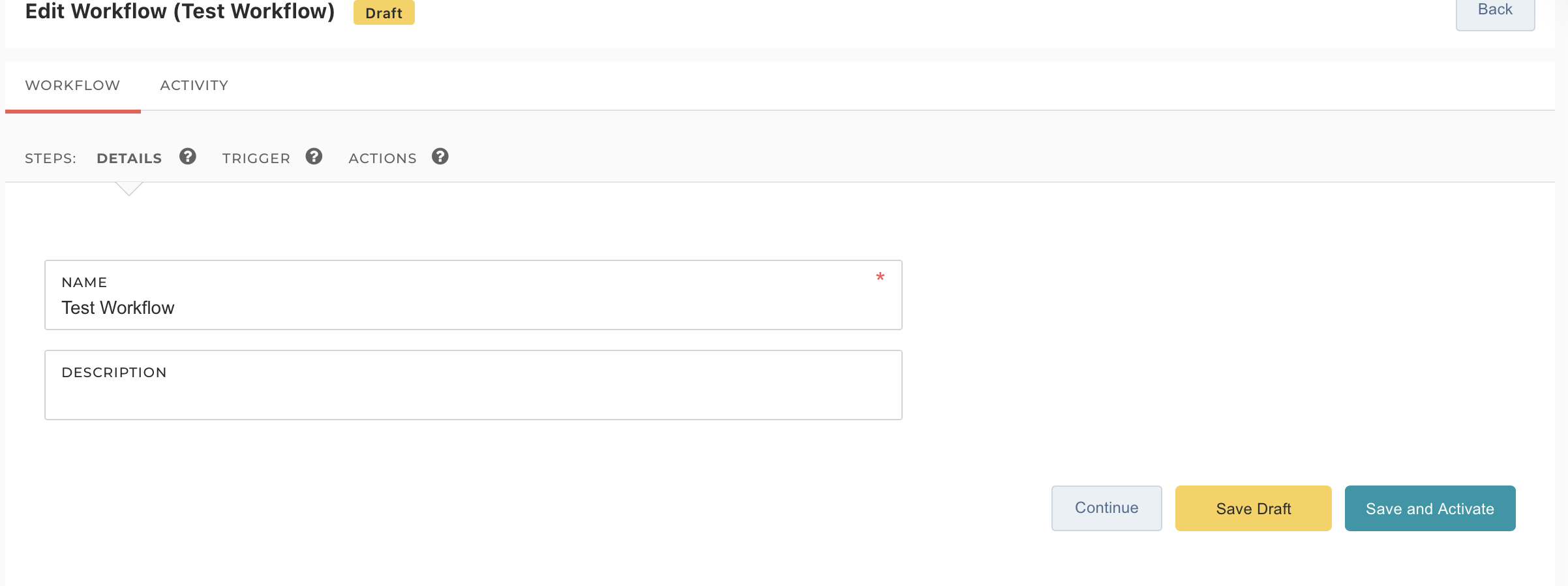Click the help icon beside DETAILS step
The height and width of the screenshot is (586, 1568).
coord(188,157)
